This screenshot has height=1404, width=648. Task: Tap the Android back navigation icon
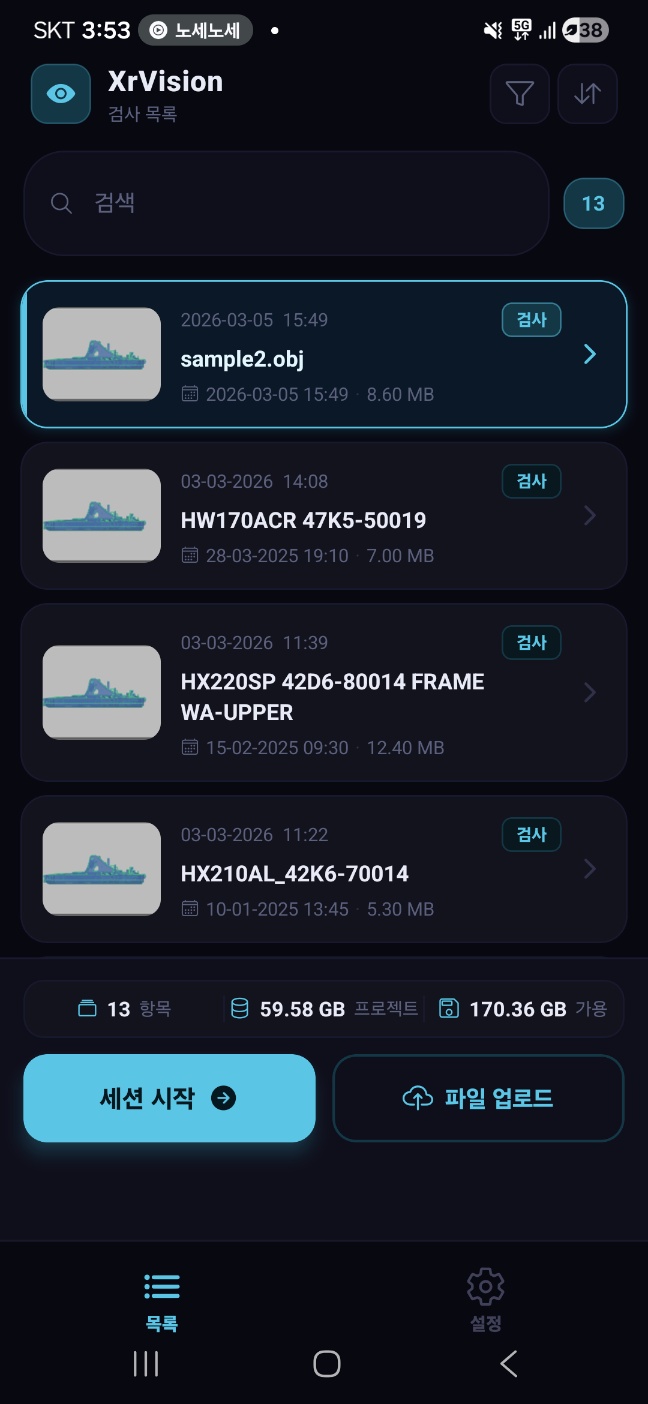click(509, 1363)
